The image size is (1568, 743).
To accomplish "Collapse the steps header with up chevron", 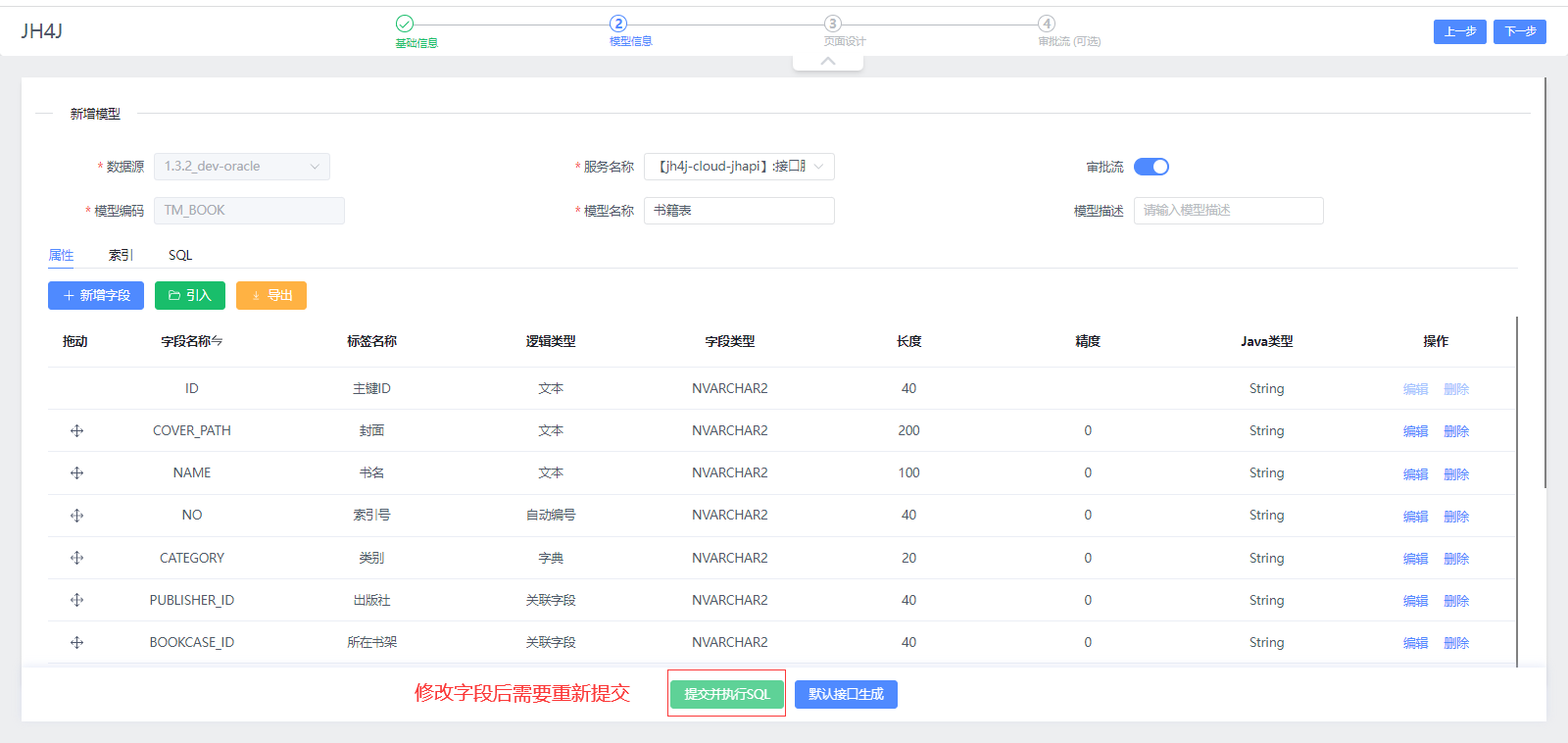I will [828, 61].
